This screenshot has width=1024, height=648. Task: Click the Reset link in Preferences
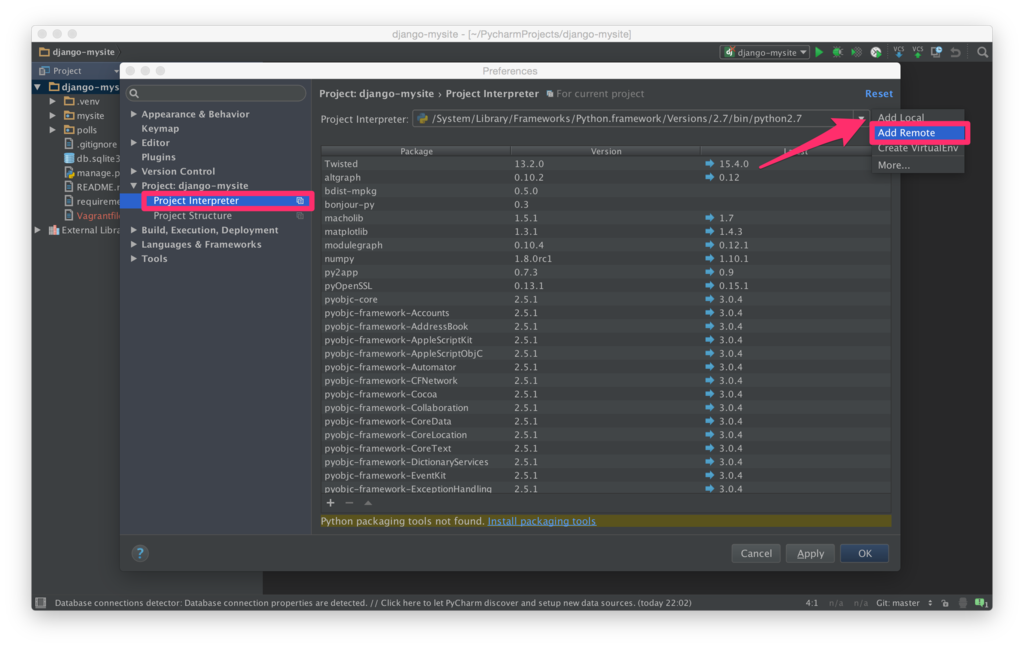(x=878, y=93)
